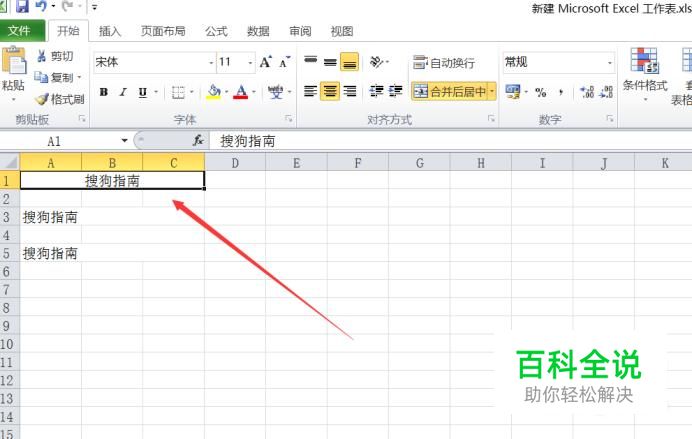692x439 pixels.
Task: Toggle underline formatting U
Action: pos(143,92)
